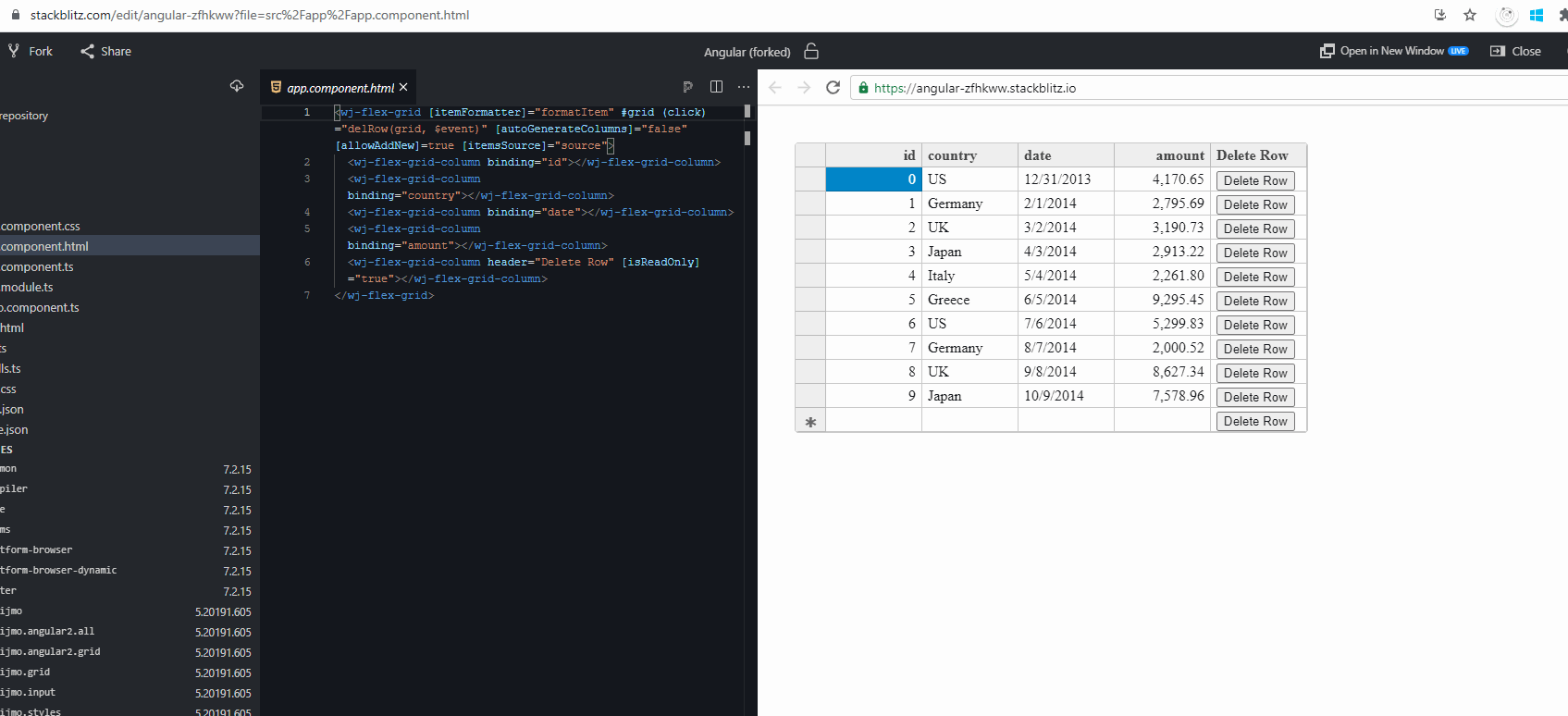Go back in preview browser

tap(775, 87)
